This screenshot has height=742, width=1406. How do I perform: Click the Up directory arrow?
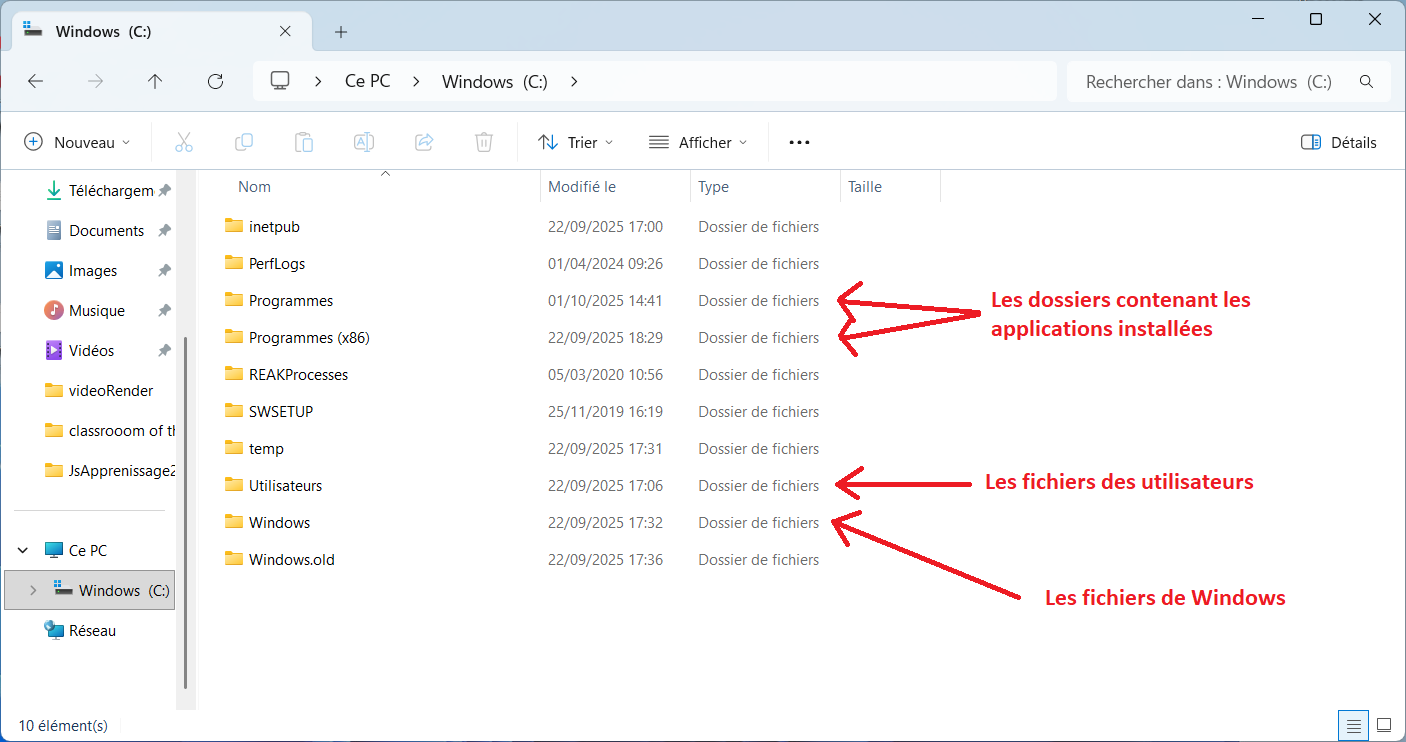(155, 82)
